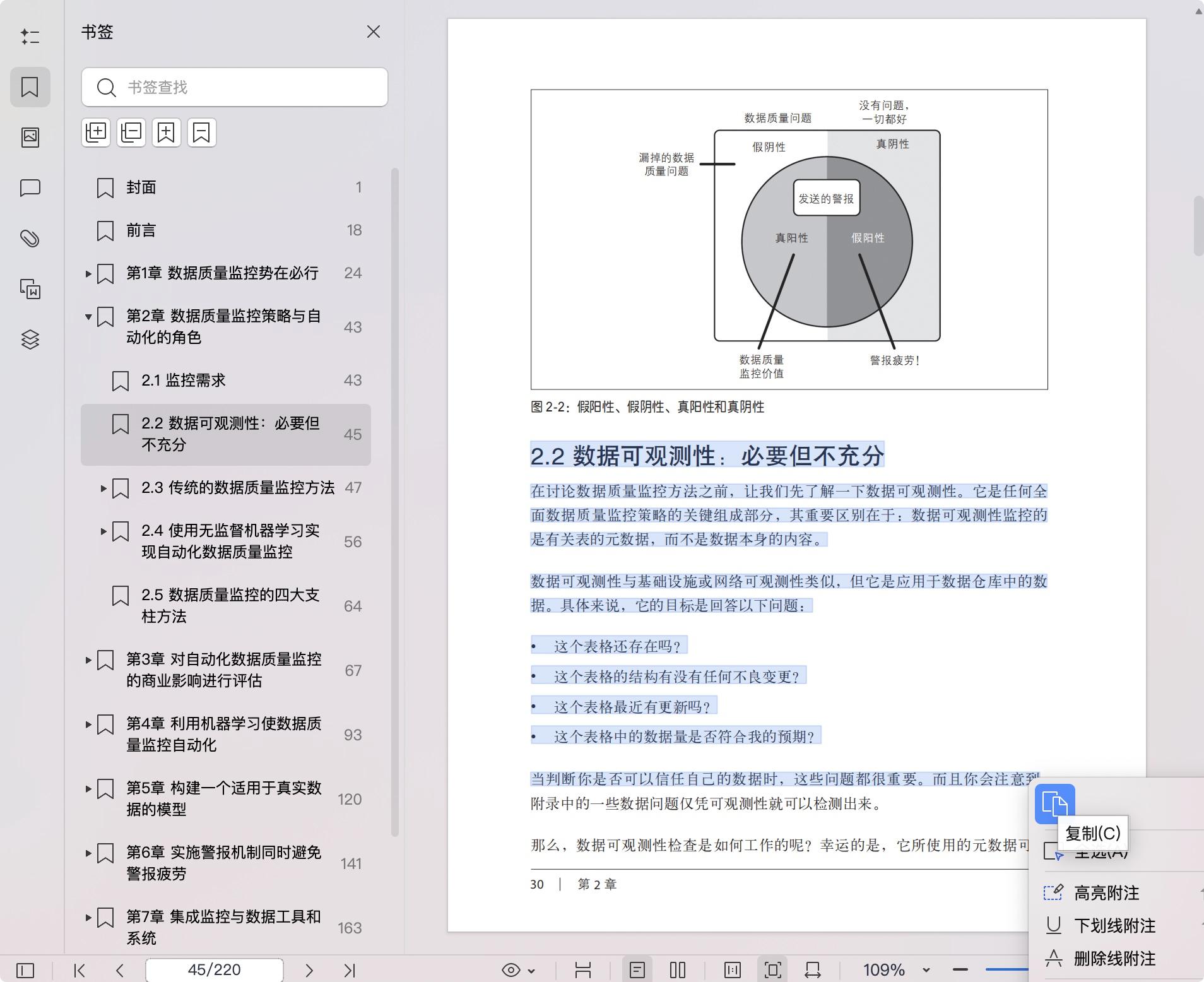Switch to two-page view
The height and width of the screenshot is (982, 1204).
pyautogui.click(x=678, y=970)
